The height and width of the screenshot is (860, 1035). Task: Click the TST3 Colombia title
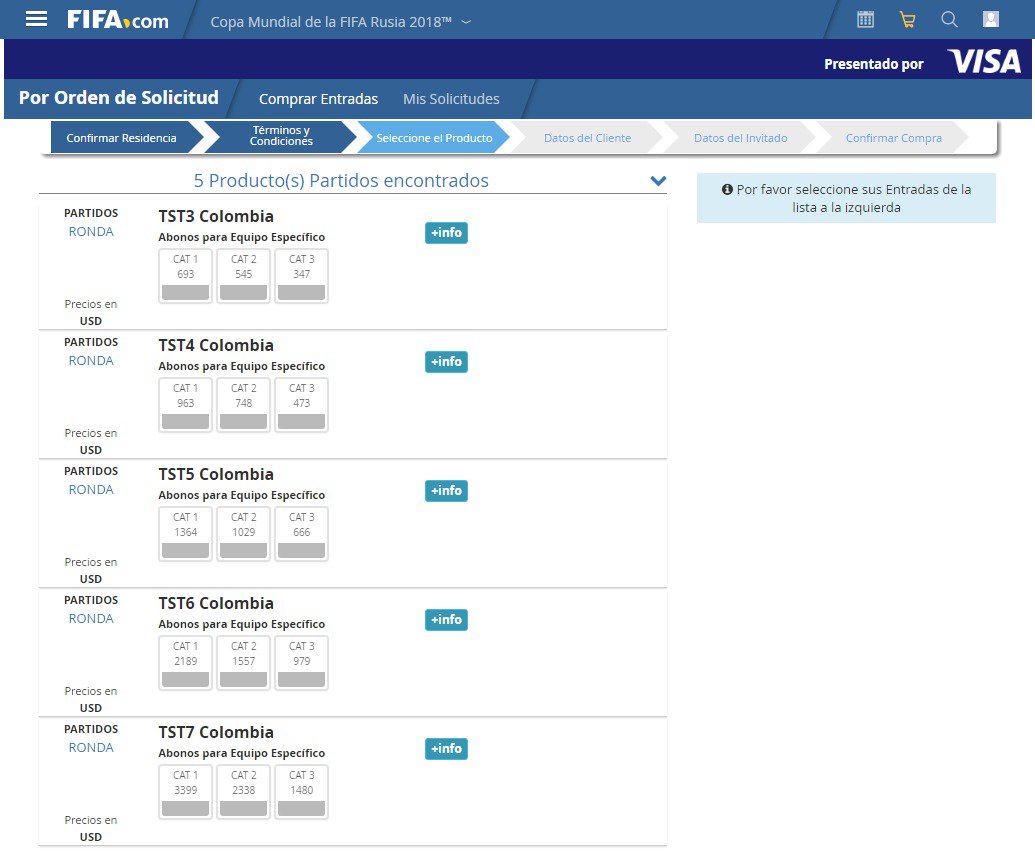[x=216, y=216]
